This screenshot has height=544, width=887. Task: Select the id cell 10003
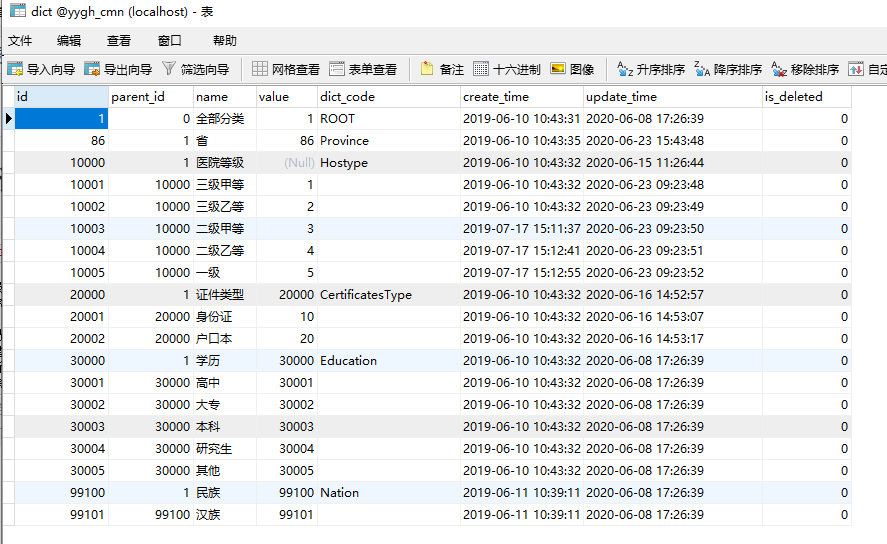pos(61,229)
